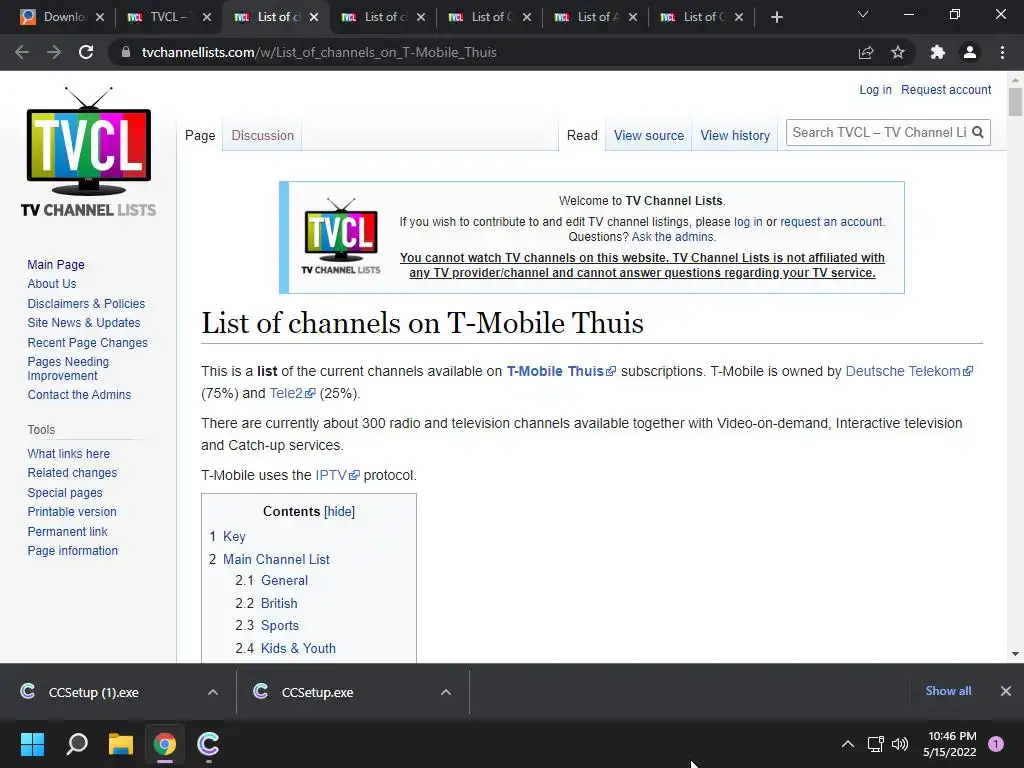Open Recent Page Changes link
Screen dimensions: 1024x768
click(88, 342)
